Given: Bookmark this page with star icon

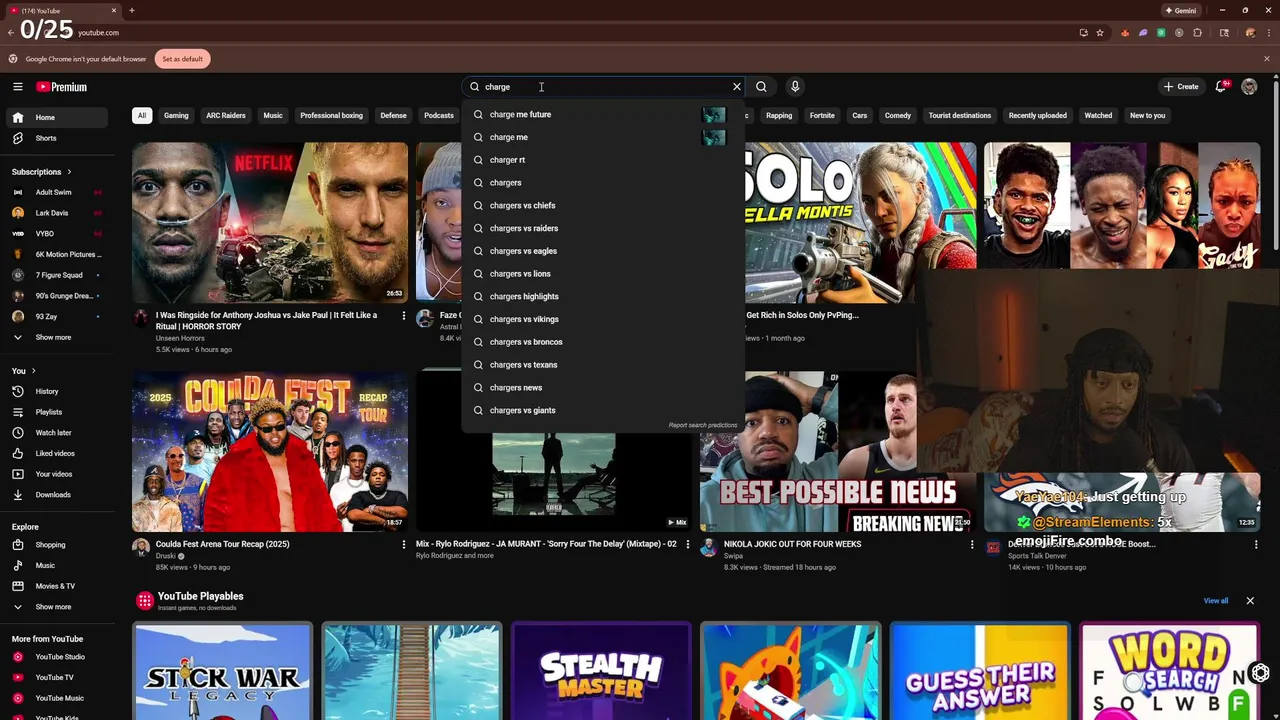Looking at the screenshot, I should click(x=1100, y=32).
